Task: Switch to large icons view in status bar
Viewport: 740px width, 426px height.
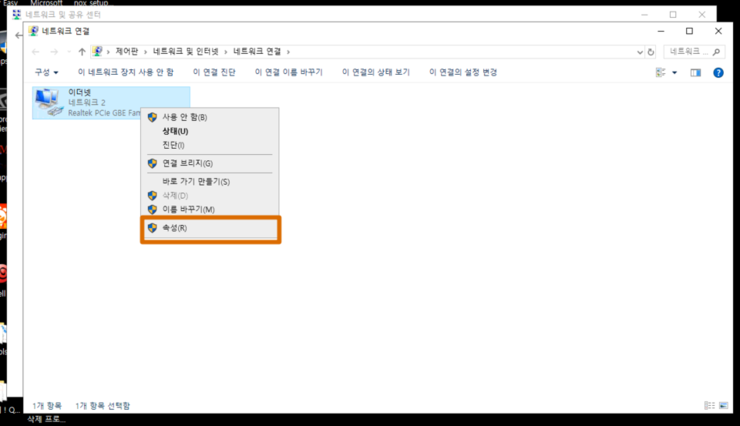Action: click(x=722, y=406)
